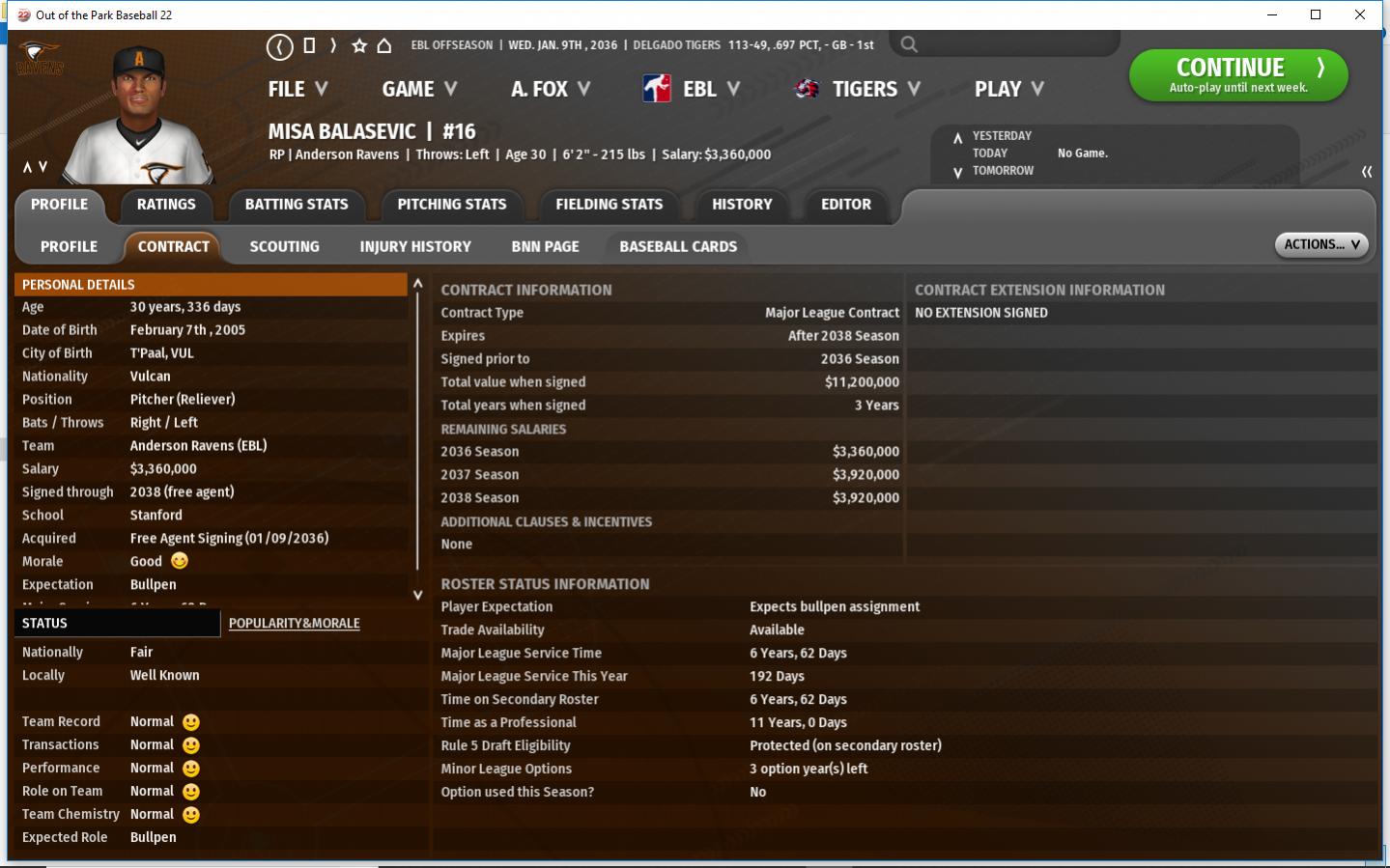
Task: Click the forward navigation arrow icon
Action: click(x=333, y=45)
